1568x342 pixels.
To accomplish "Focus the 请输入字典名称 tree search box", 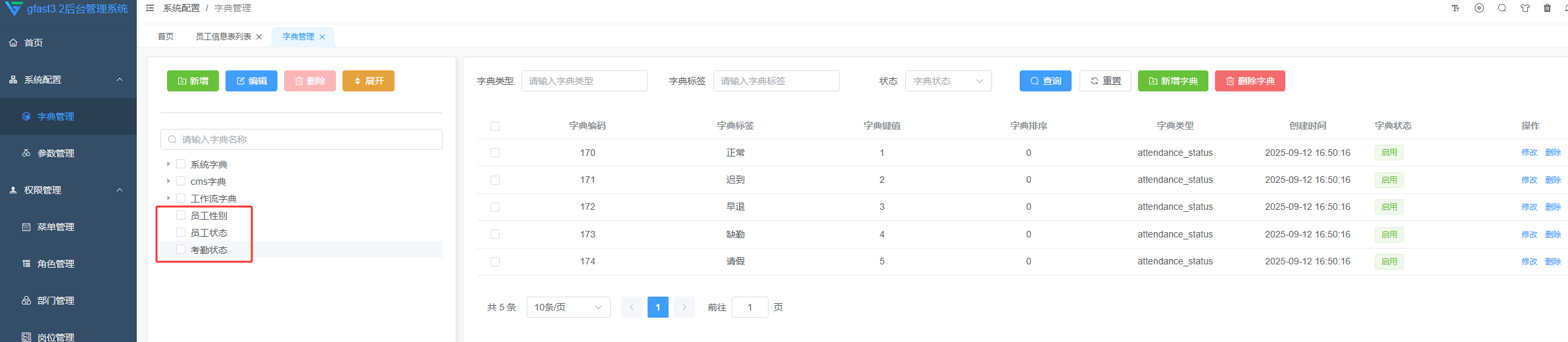I will (301, 139).
